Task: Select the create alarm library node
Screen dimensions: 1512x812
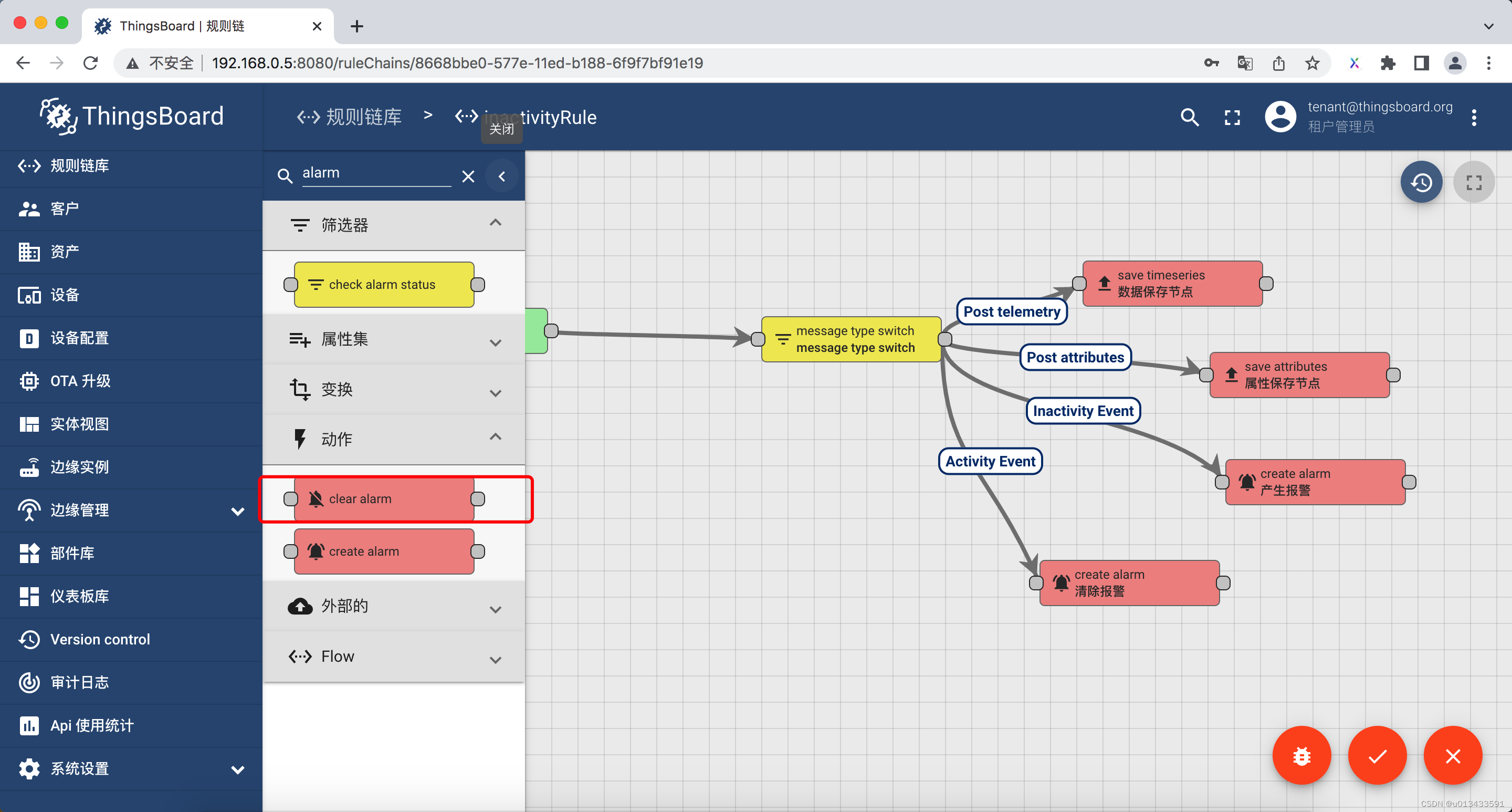Action: pyautogui.click(x=384, y=552)
